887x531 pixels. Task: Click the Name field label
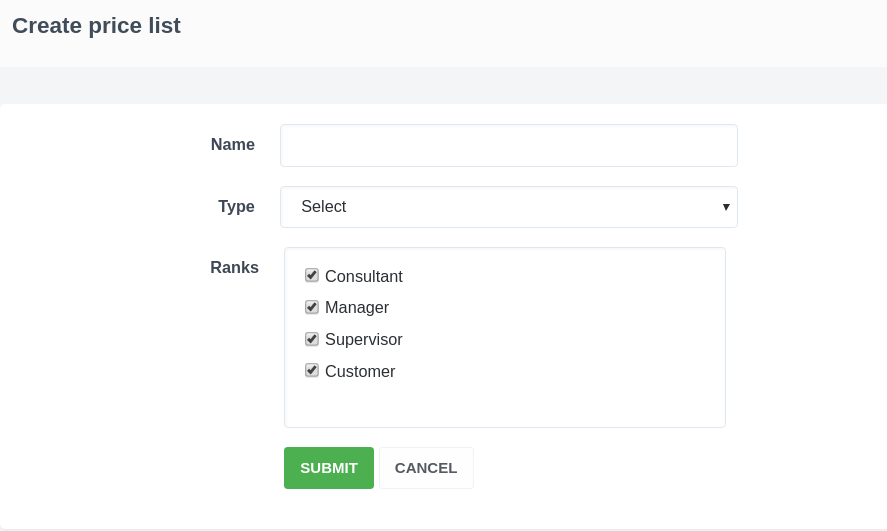pos(232,145)
